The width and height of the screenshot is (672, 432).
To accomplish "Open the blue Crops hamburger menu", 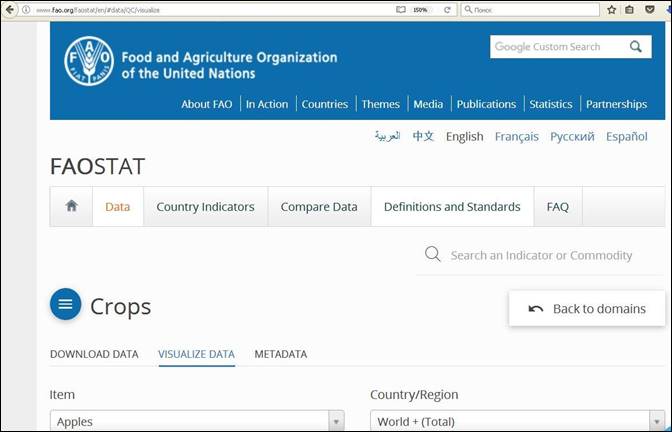I will (66, 305).
